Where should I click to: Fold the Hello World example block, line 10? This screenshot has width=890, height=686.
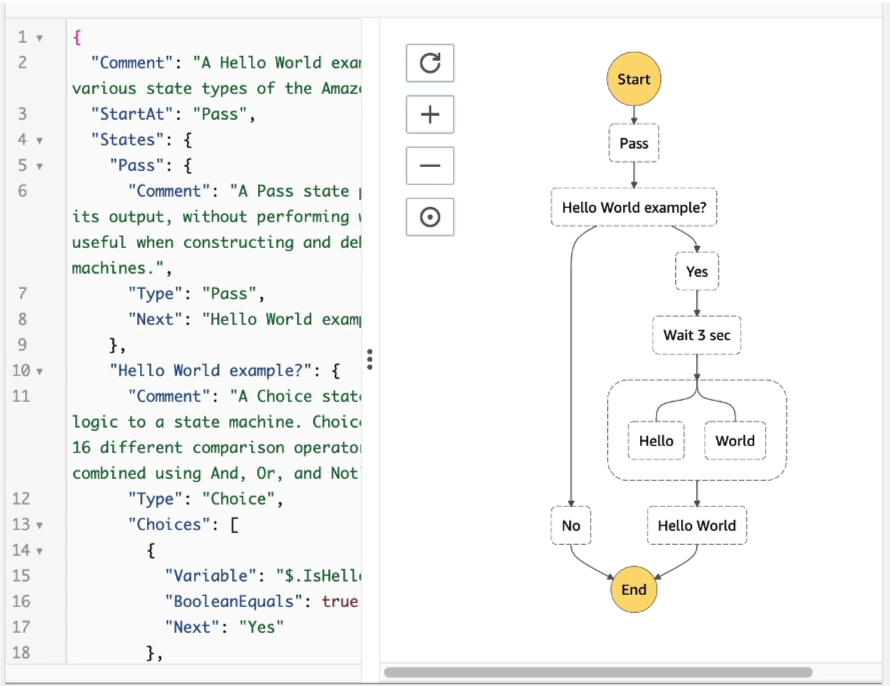pyautogui.click(x=40, y=372)
